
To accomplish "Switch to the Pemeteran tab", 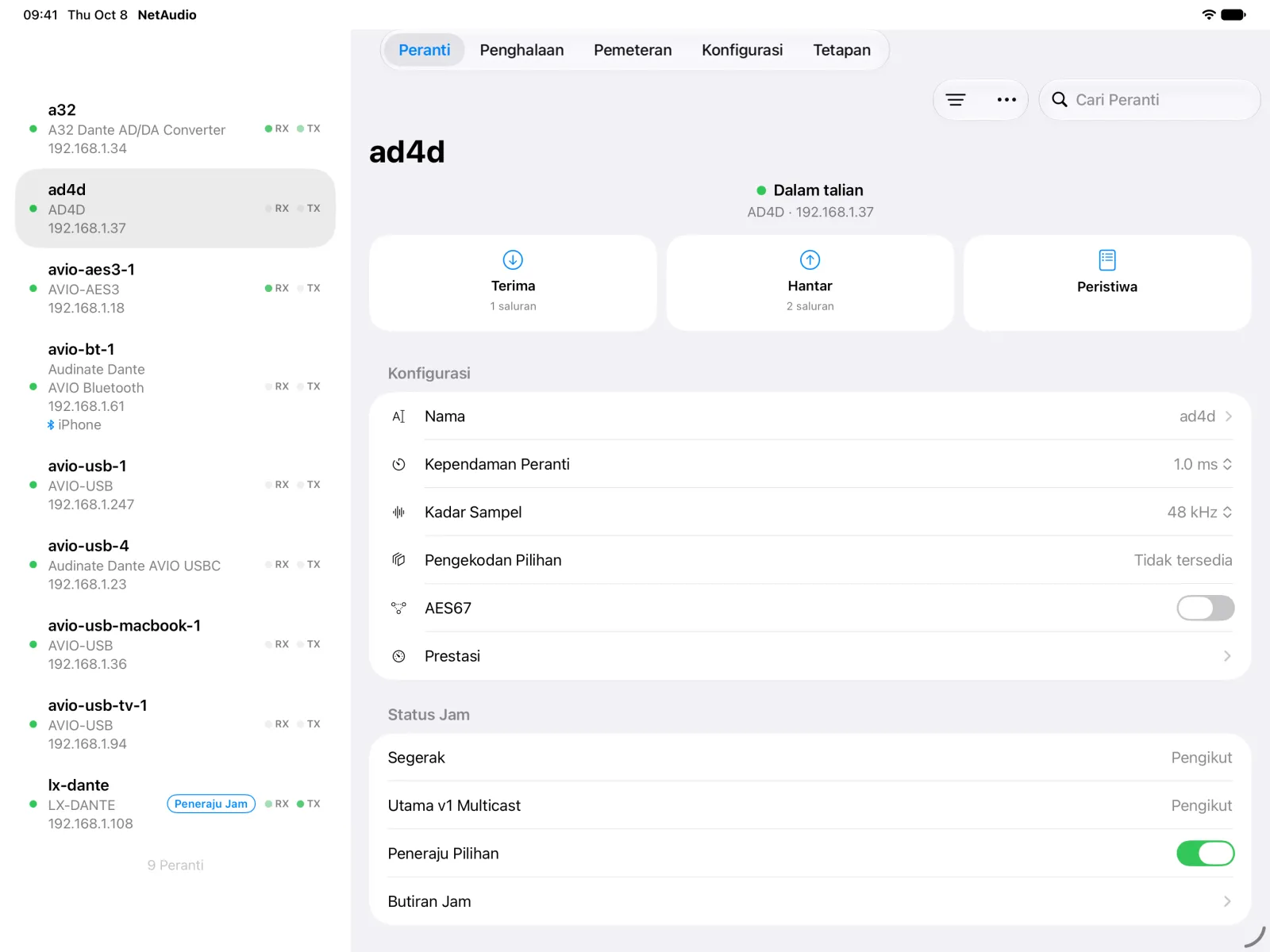I will pyautogui.click(x=633, y=50).
